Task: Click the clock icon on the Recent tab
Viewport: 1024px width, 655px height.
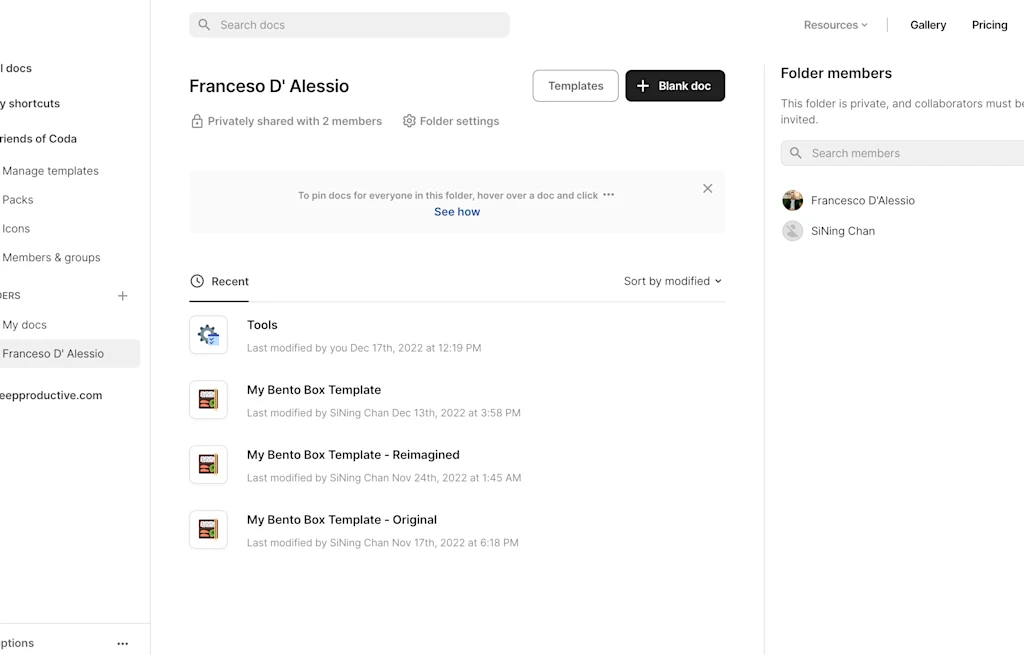Action: click(x=197, y=281)
